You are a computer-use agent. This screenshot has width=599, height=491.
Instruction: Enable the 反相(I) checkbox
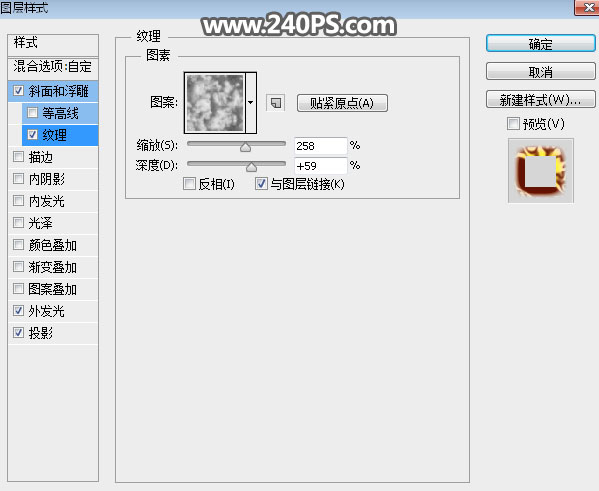point(189,184)
